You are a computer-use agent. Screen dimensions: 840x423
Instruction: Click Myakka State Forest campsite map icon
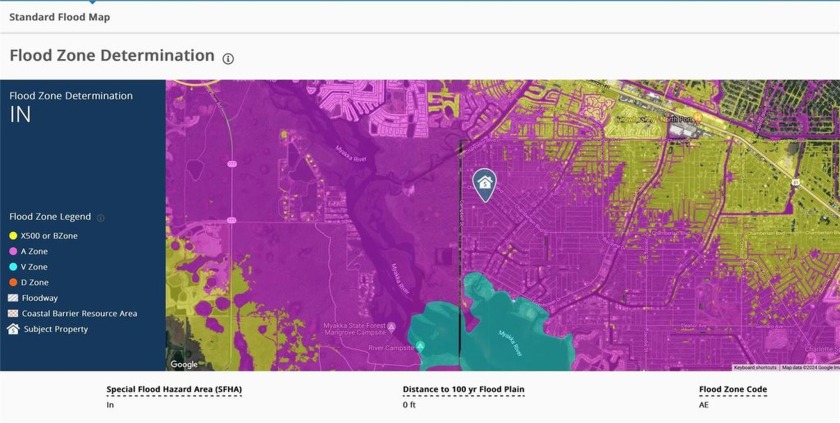392,327
